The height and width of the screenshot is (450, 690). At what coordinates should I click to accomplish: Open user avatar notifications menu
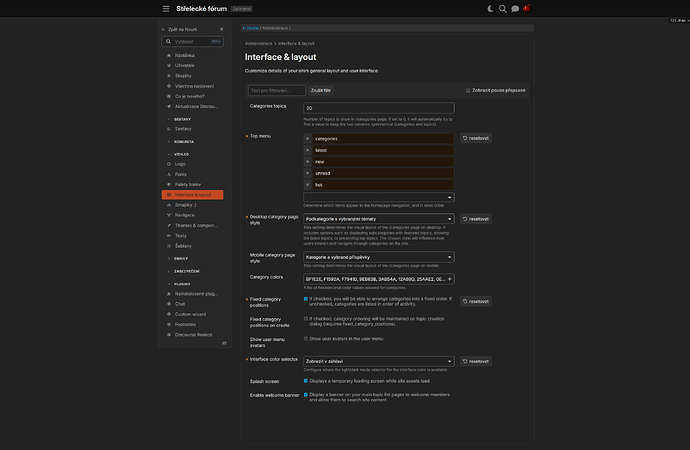(x=527, y=8)
